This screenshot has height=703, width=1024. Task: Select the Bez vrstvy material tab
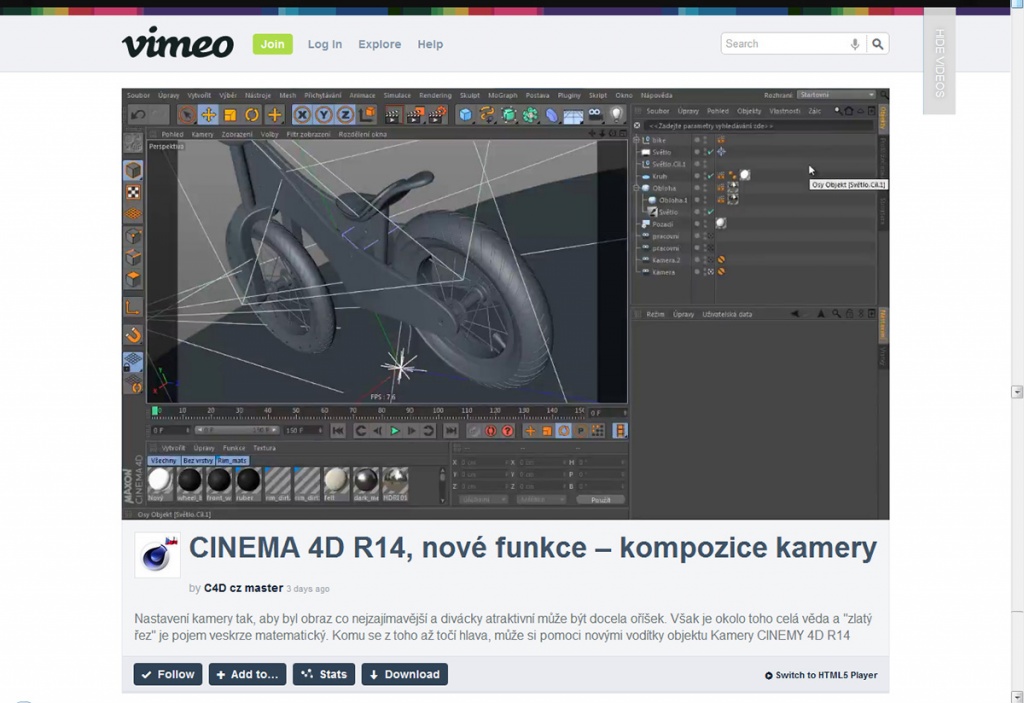pos(198,461)
